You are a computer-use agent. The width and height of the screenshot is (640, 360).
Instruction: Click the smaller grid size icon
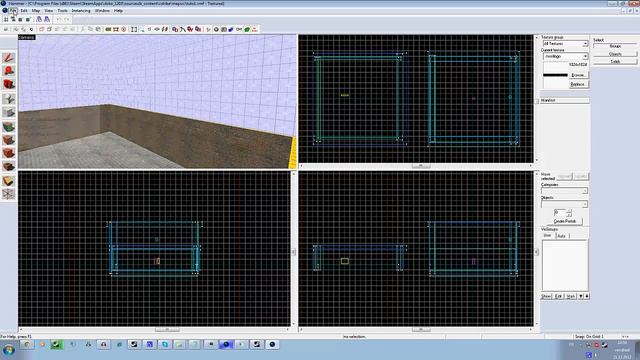tap(20, 19)
